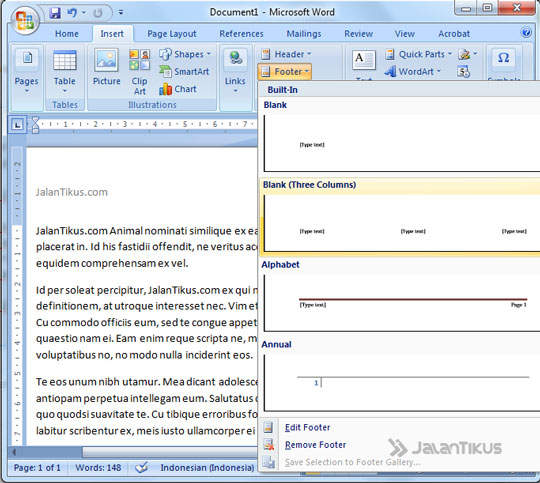Open the Quick Parts dropdown
The height and width of the screenshot is (483, 540).
[418, 54]
